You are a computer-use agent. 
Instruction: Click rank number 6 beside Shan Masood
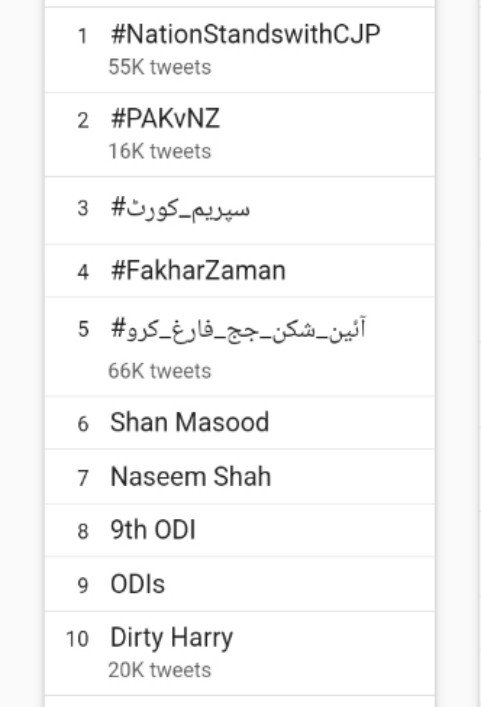click(83, 424)
